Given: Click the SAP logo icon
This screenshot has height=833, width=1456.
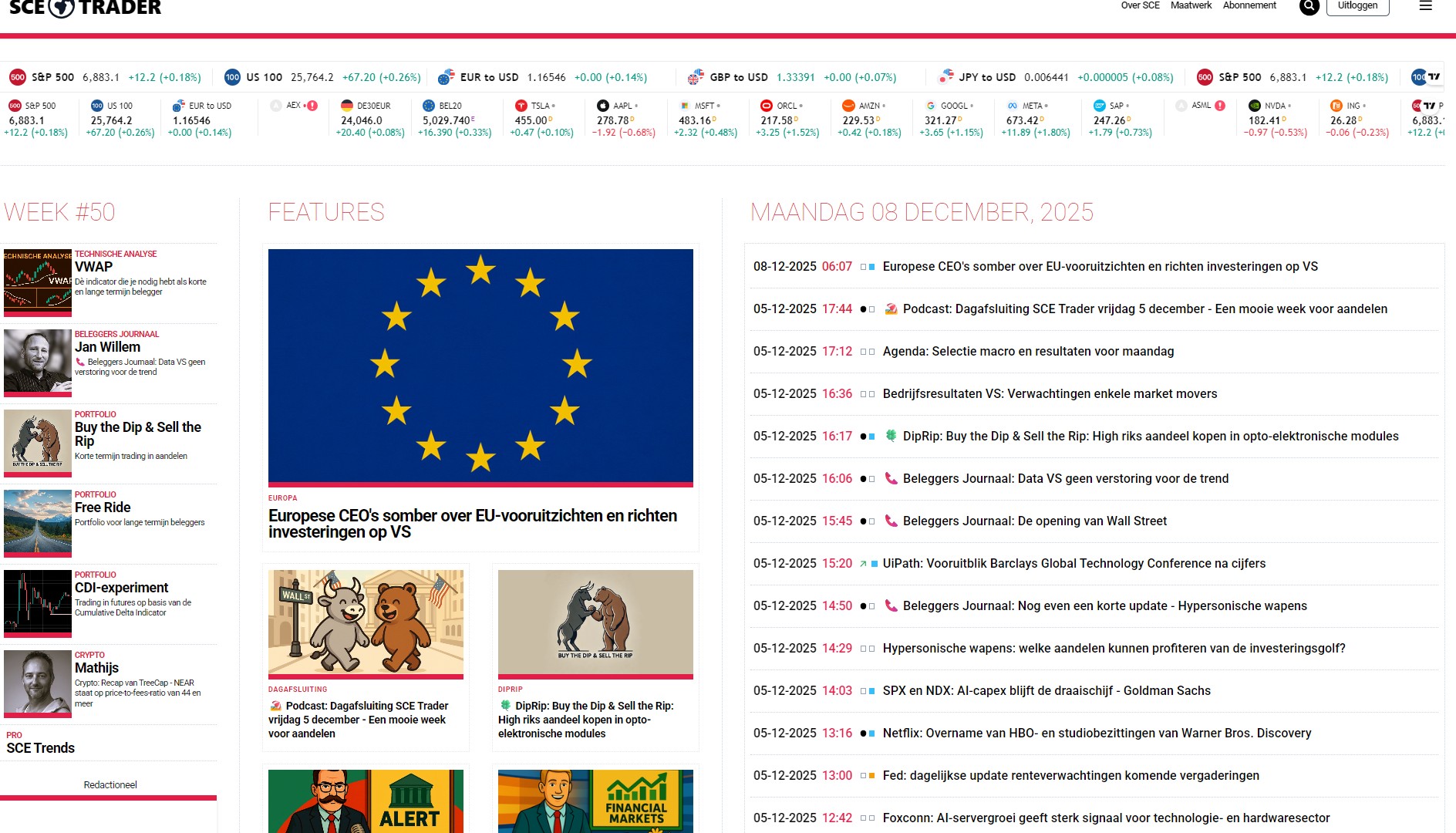Looking at the screenshot, I should click(x=1100, y=106).
